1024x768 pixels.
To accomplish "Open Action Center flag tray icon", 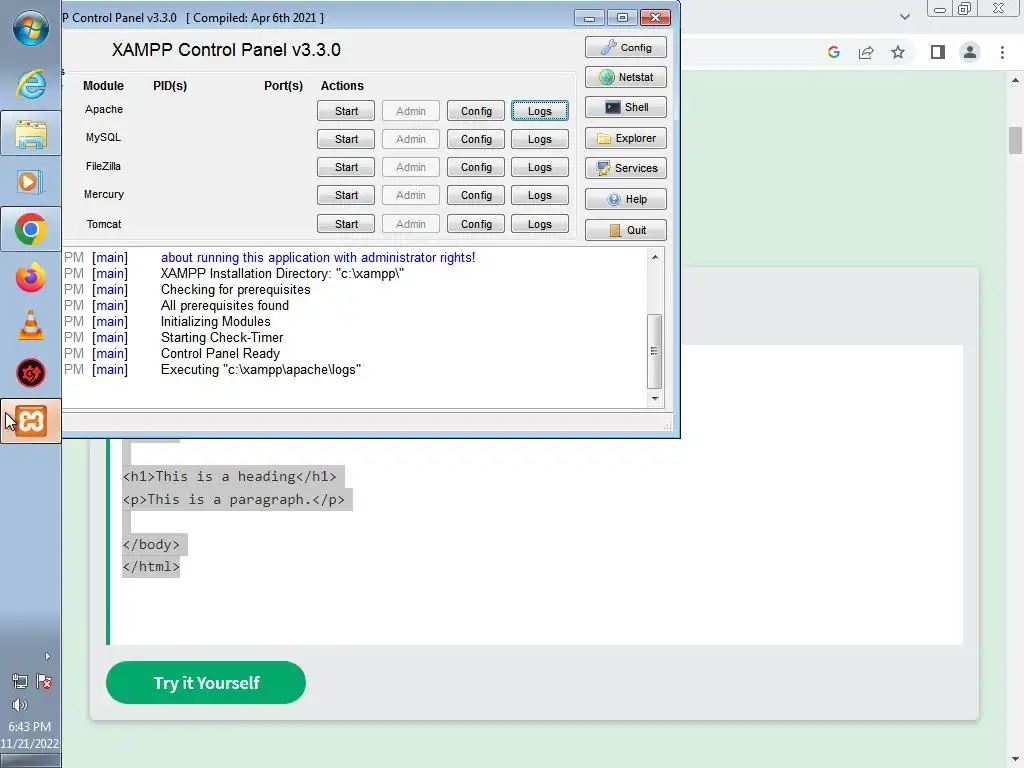I will (44, 682).
